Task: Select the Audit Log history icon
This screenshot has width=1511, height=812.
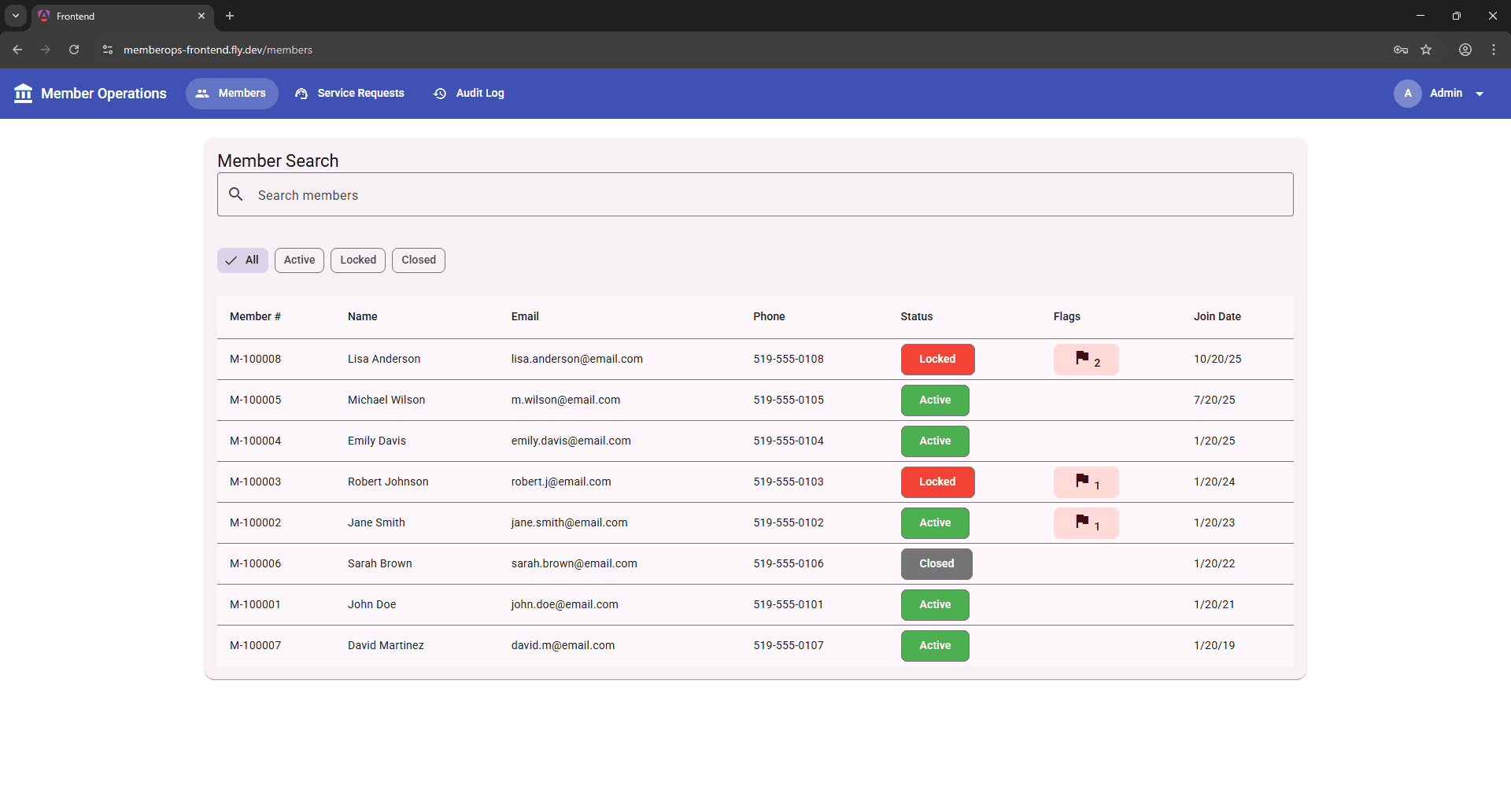Action: [x=440, y=93]
